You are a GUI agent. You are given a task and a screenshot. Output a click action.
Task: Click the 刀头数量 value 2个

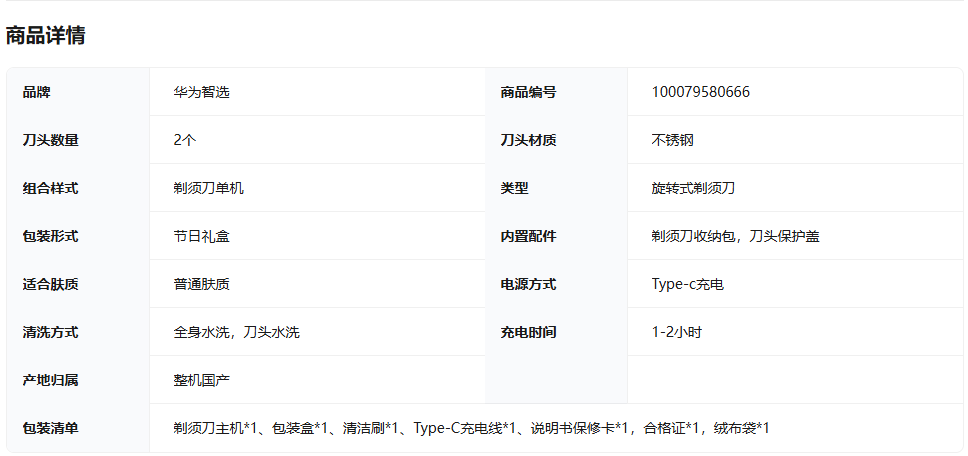pos(184,140)
